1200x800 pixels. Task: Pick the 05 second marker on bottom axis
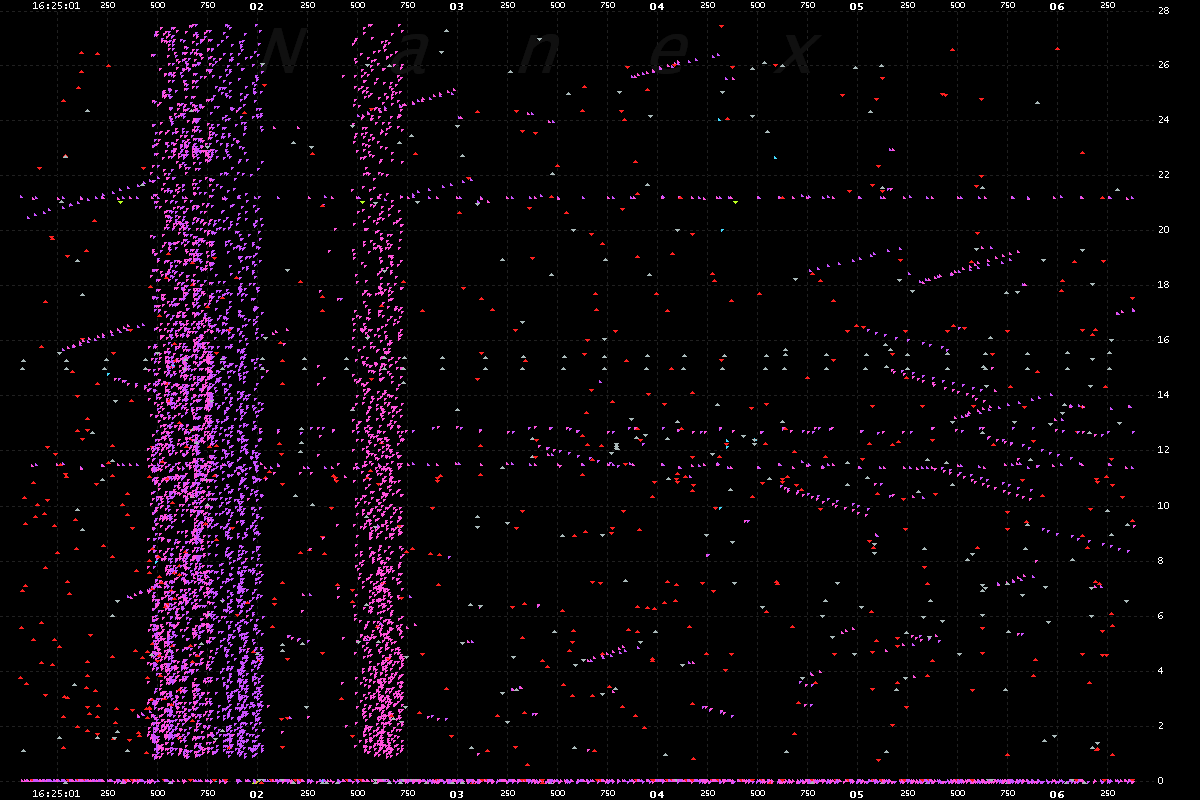pyautogui.click(x=857, y=793)
